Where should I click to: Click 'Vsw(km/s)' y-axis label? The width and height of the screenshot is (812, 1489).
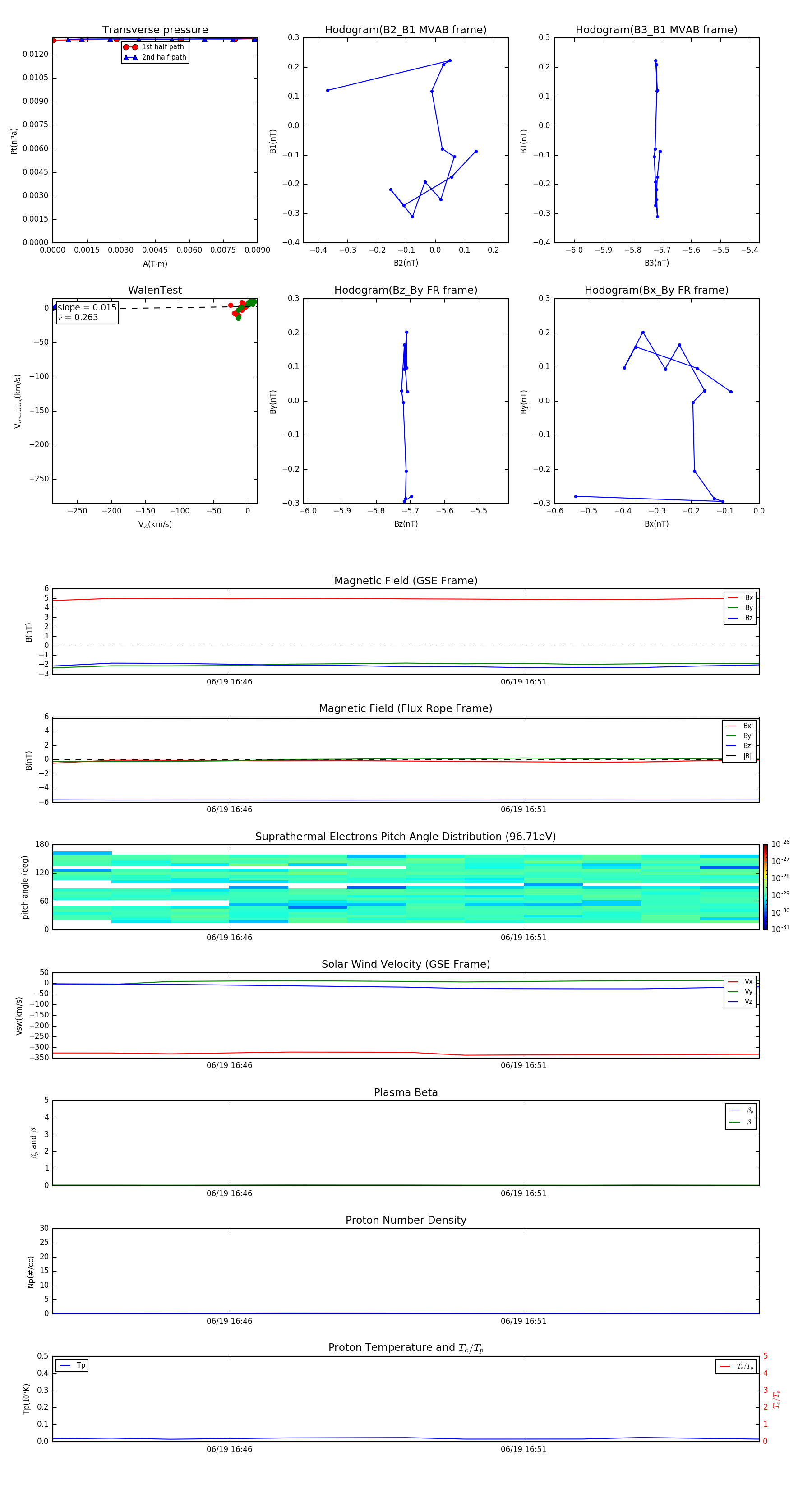click(18, 1016)
